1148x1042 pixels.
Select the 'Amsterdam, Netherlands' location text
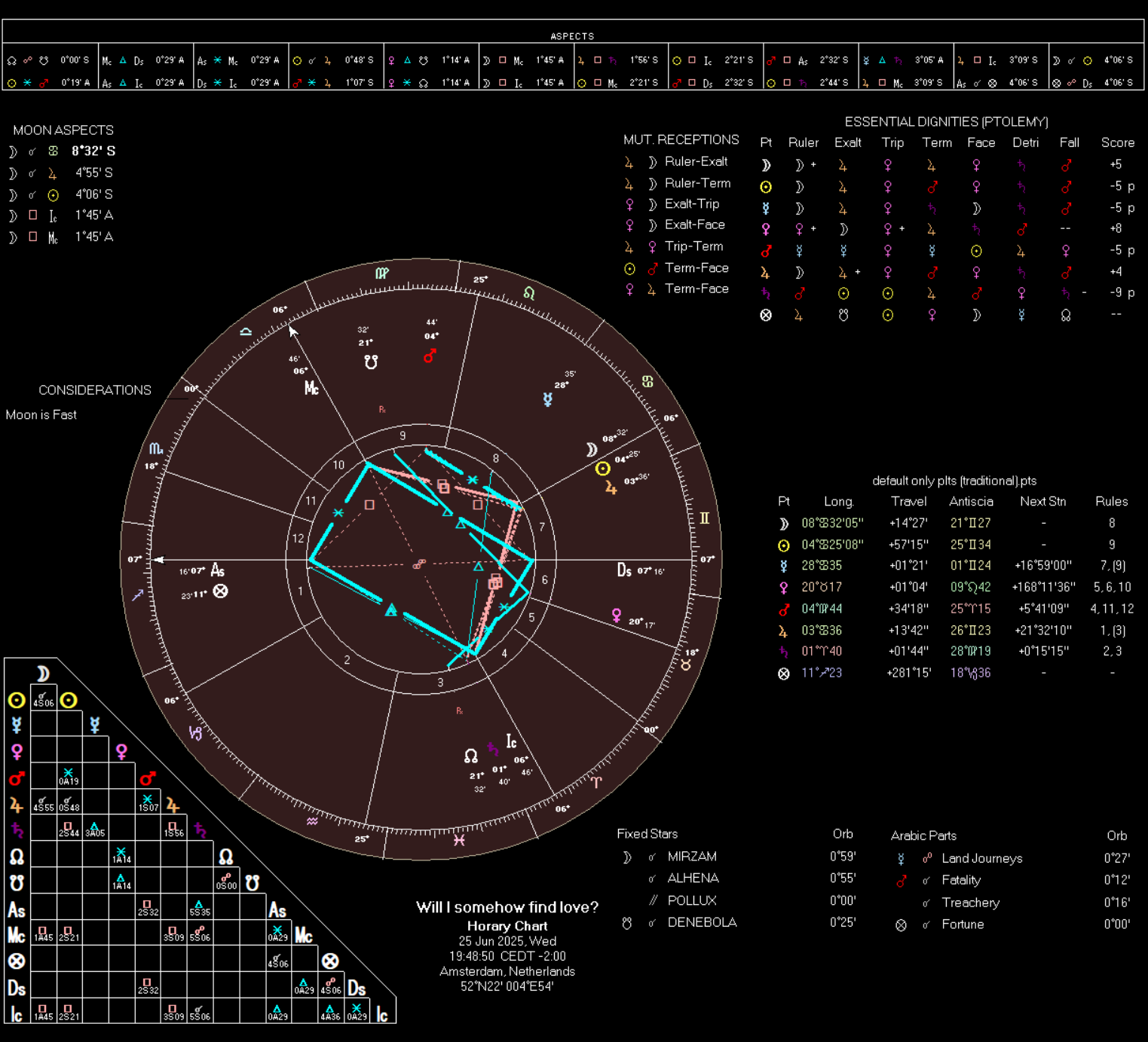pos(507,971)
